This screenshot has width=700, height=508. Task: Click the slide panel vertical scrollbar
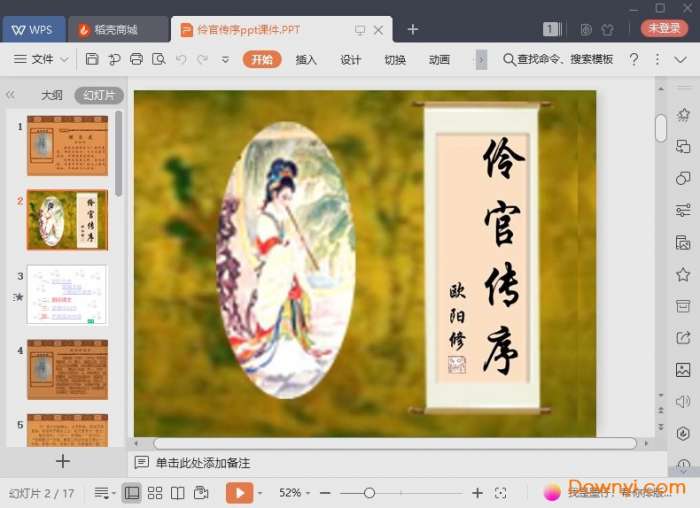coord(118,154)
